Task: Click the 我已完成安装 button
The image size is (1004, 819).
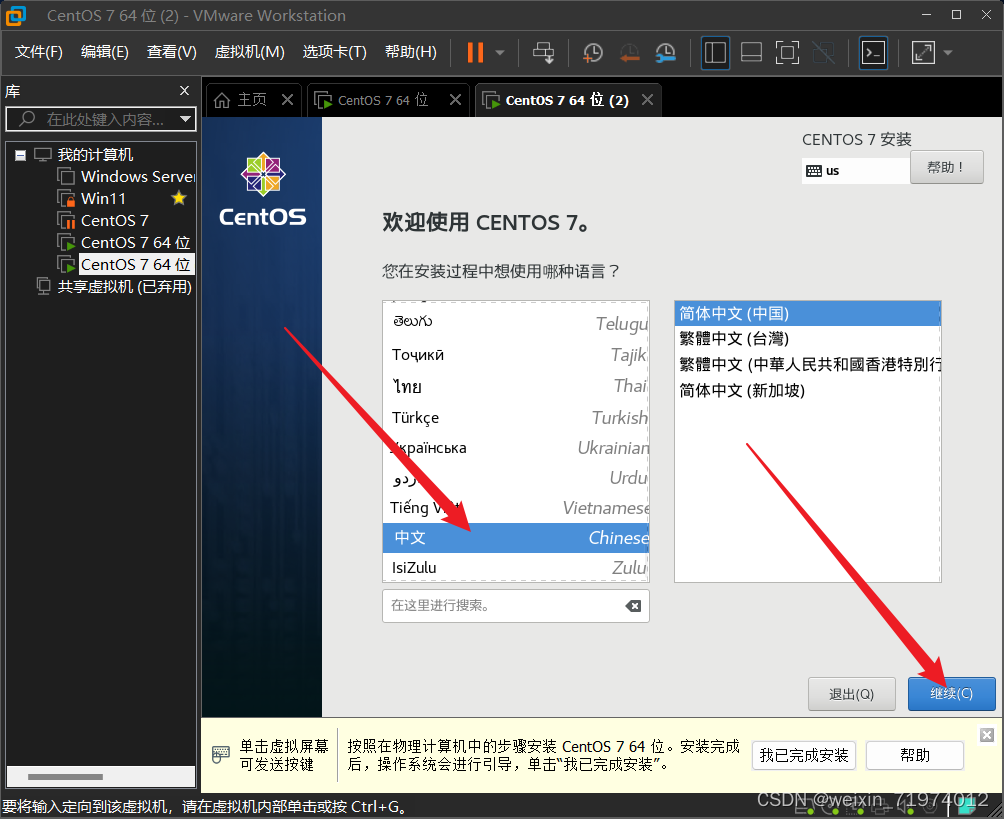Action: tap(804, 756)
